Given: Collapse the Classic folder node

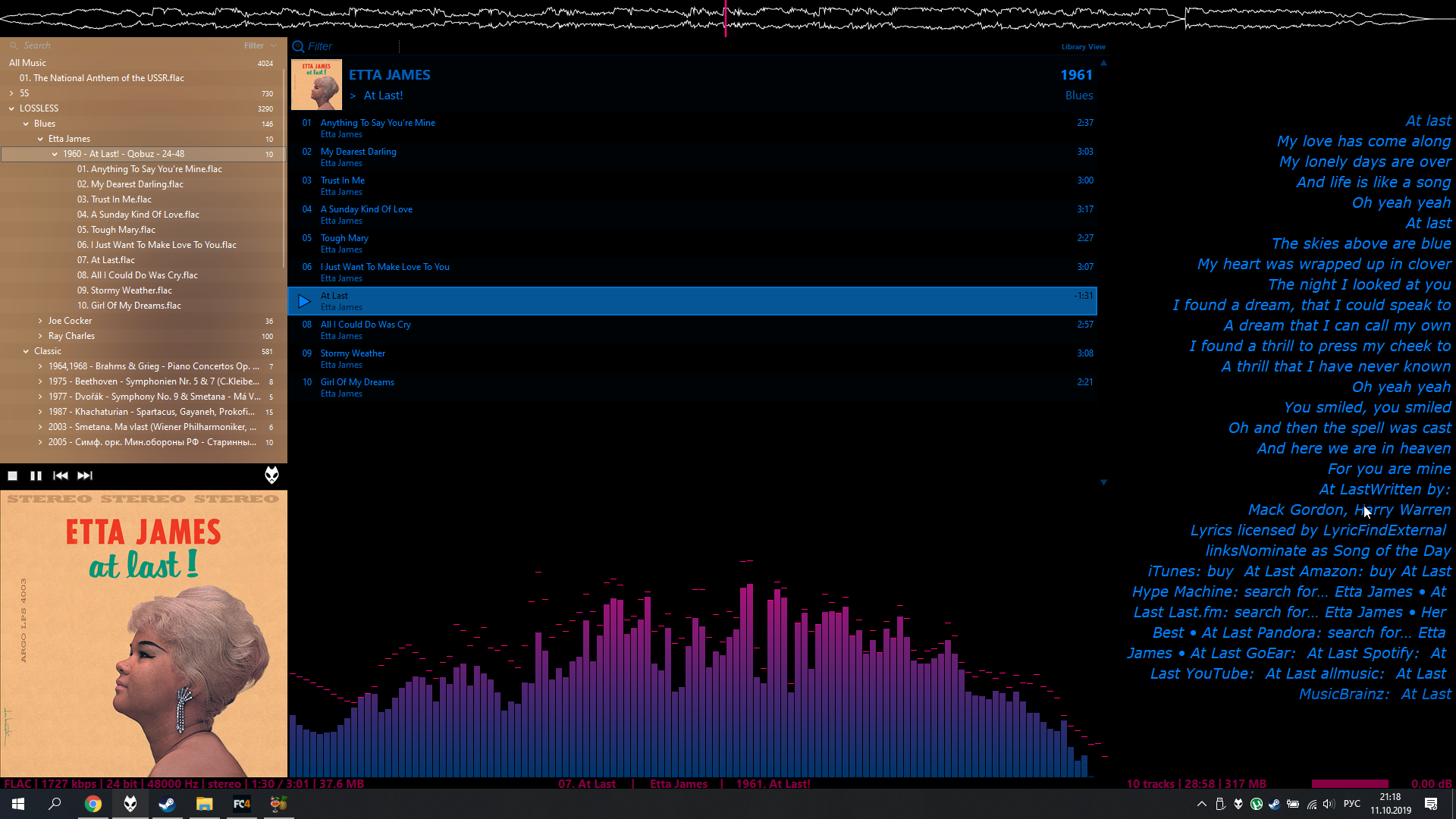Looking at the screenshot, I should point(26,351).
